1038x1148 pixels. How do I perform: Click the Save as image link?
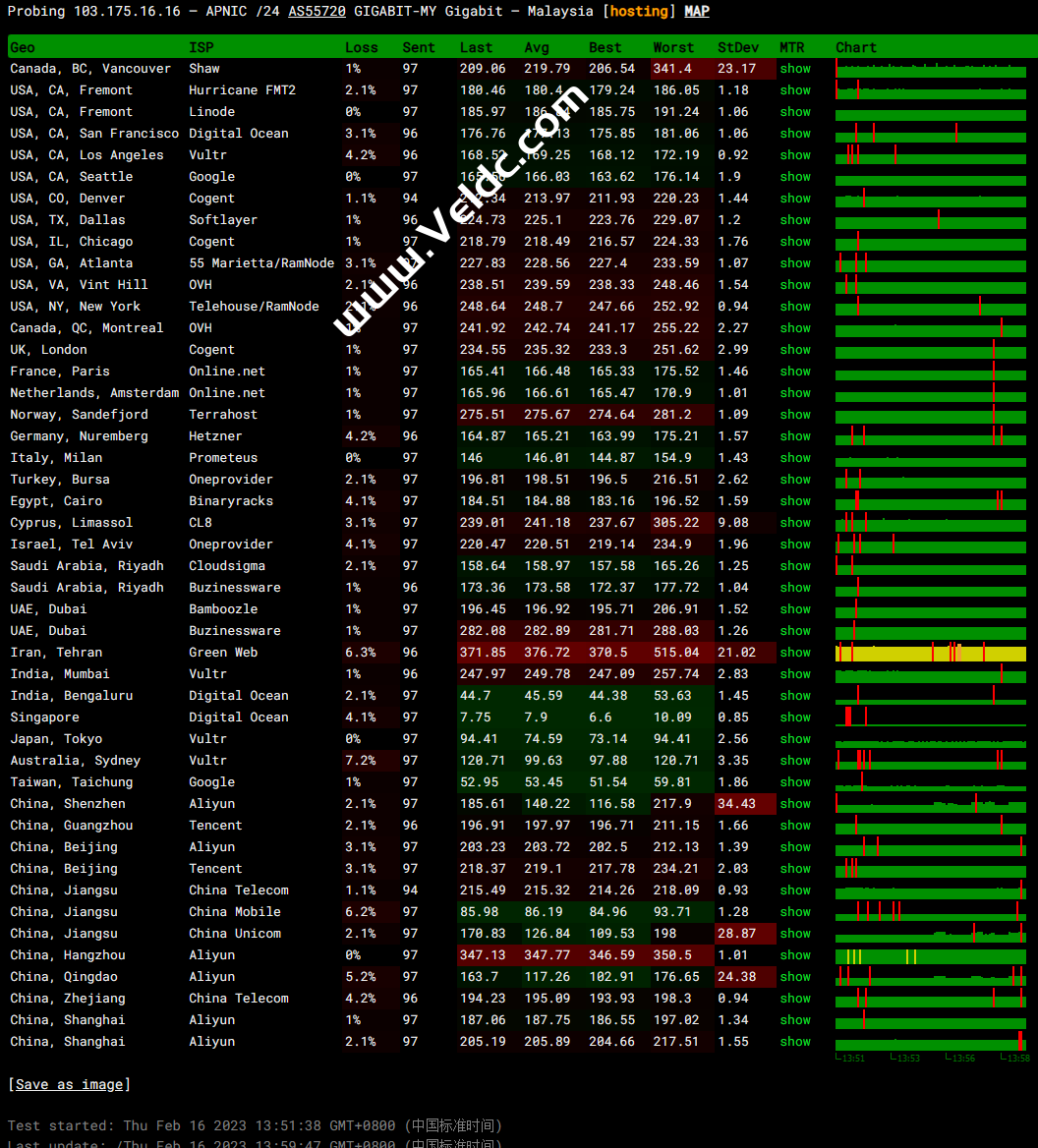pos(69,1084)
